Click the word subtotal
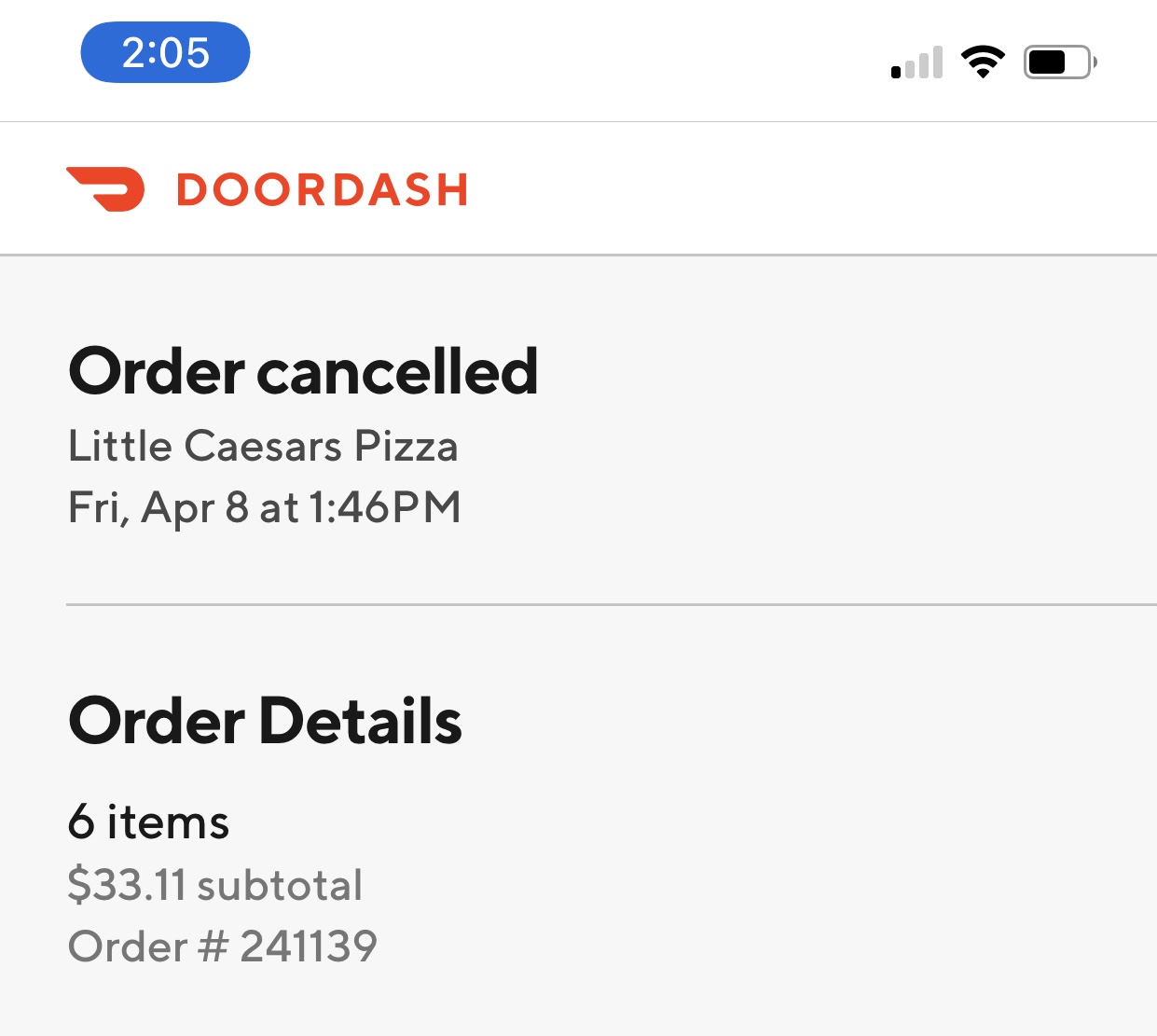 [281, 885]
